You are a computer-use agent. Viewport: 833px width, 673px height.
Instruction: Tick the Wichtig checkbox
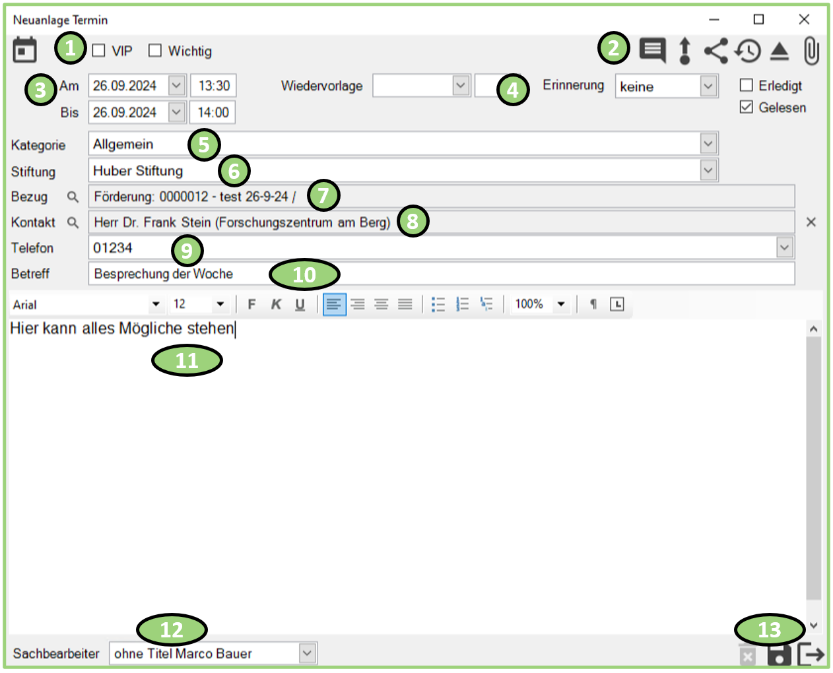155,51
